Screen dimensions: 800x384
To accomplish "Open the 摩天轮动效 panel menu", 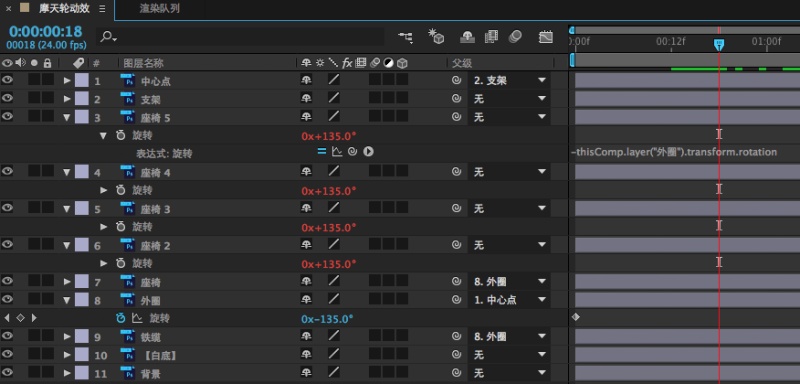I will (x=102, y=9).
